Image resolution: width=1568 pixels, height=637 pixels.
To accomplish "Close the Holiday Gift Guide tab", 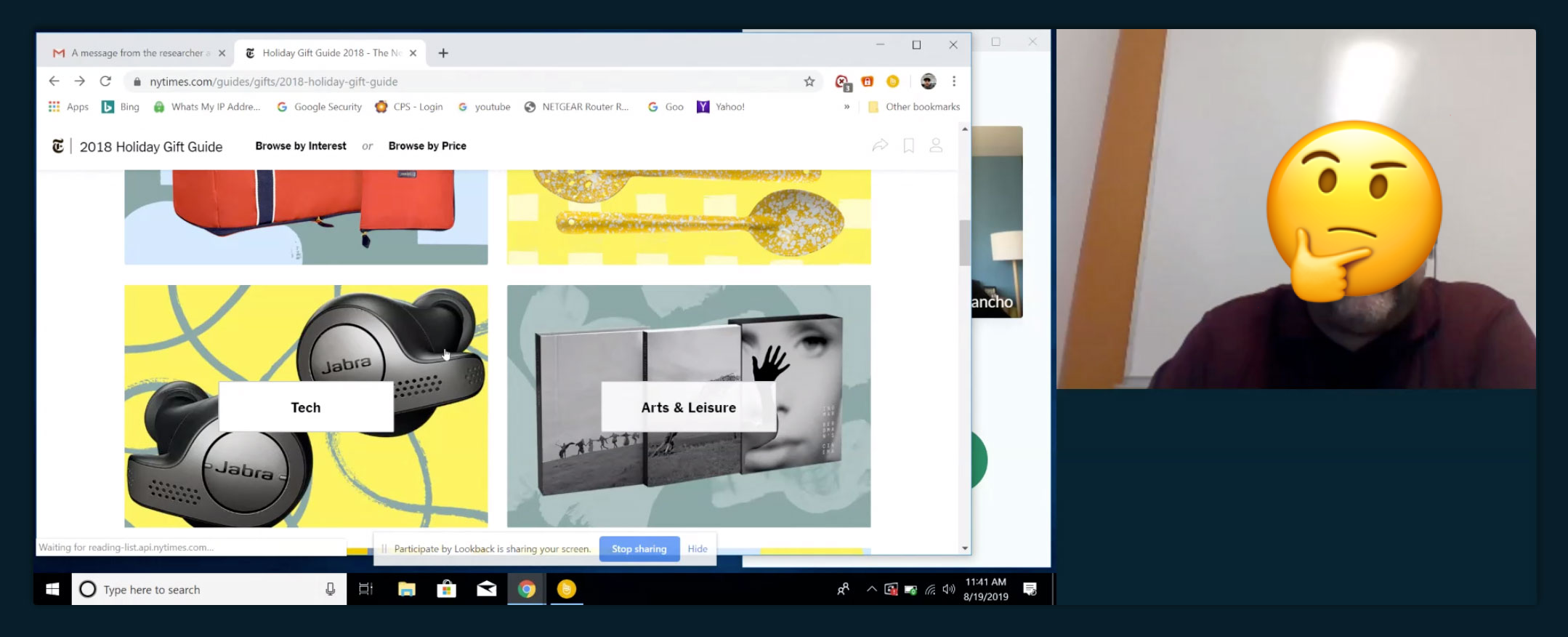I will click(413, 53).
